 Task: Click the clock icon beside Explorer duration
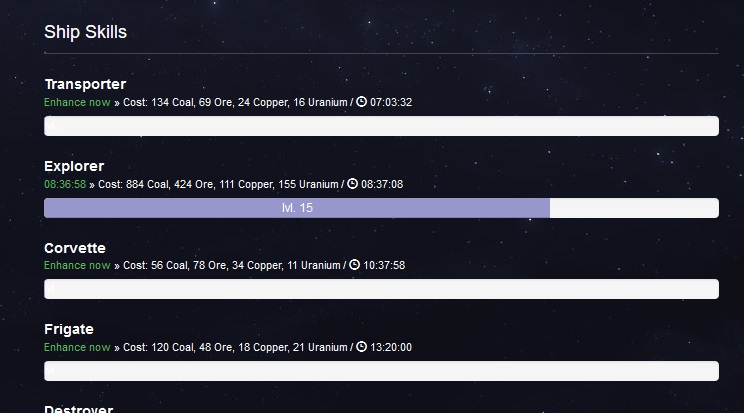(x=356, y=184)
